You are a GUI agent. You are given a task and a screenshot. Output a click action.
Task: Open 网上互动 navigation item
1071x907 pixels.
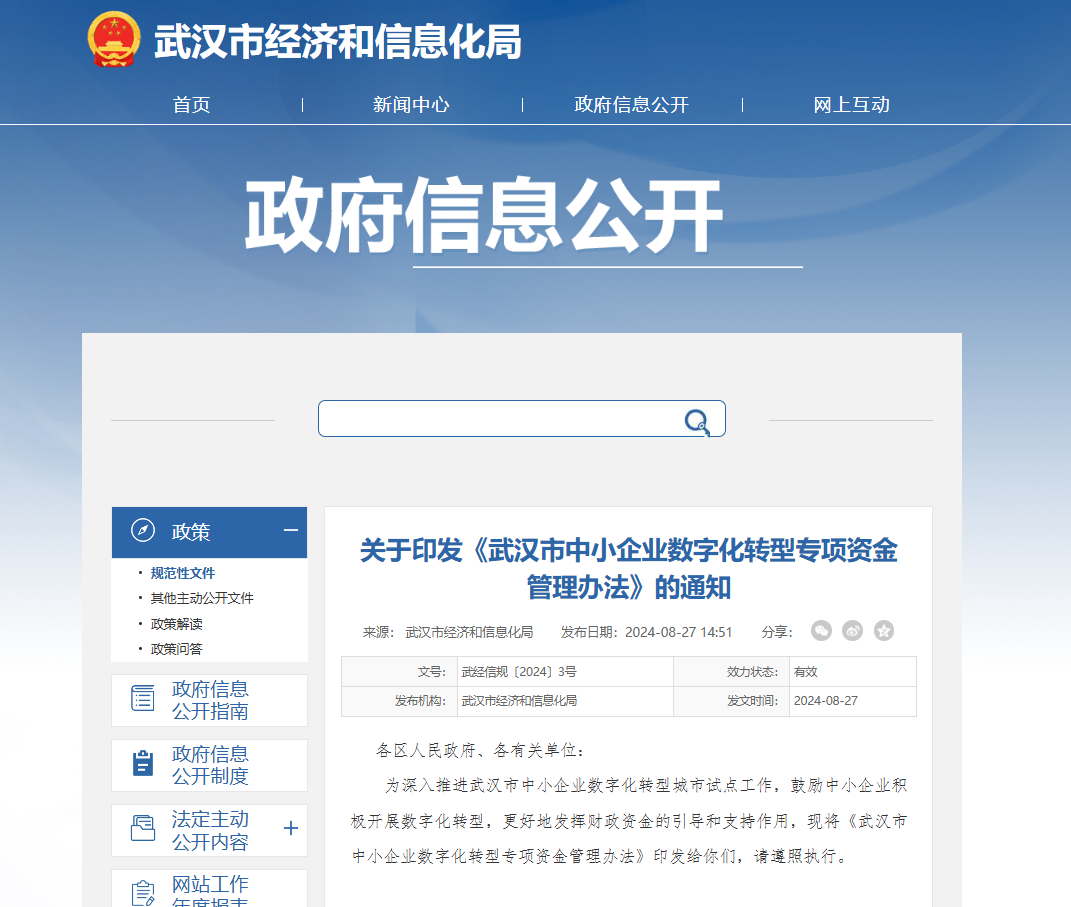[851, 105]
